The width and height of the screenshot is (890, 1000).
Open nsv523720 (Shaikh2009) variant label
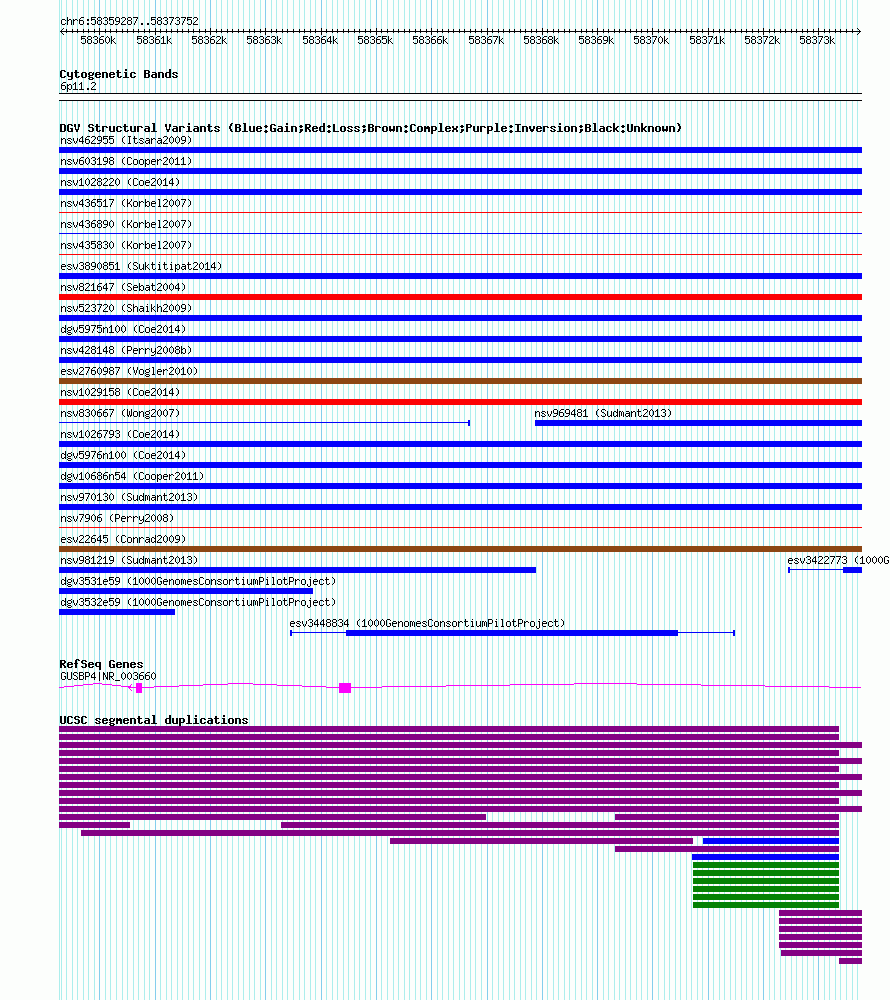(126, 309)
